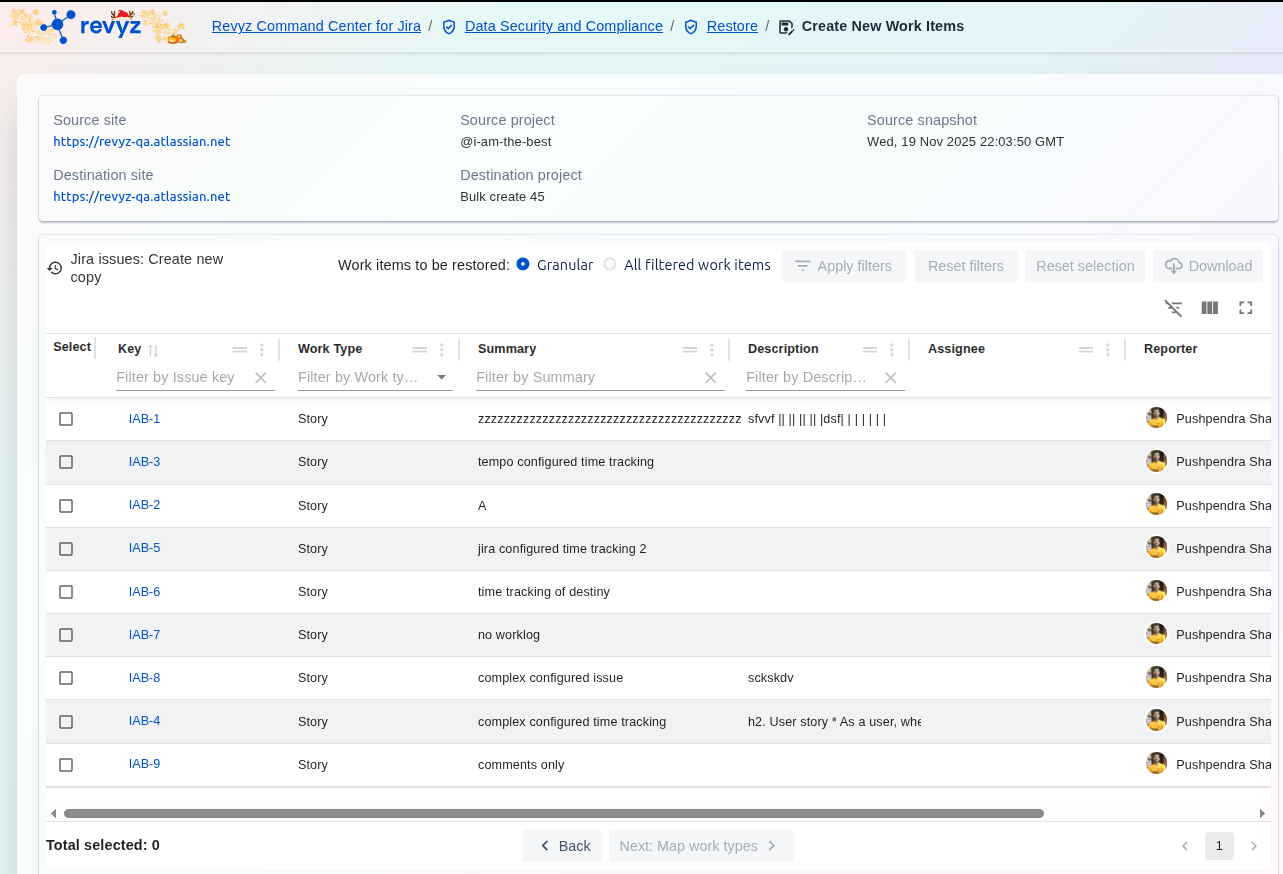Choose the Granular radio option
Image resolution: width=1283 pixels, height=874 pixels.
(x=523, y=265)
